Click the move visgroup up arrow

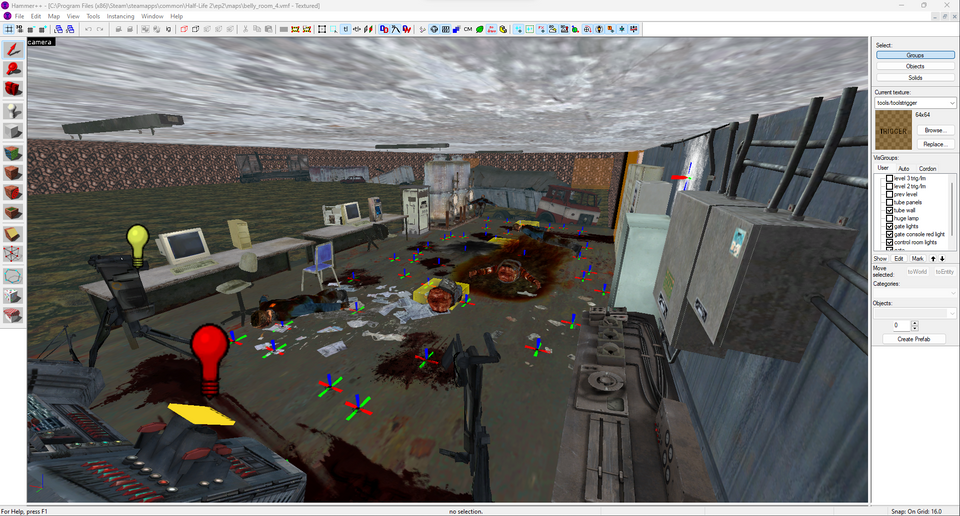point(933,258)
